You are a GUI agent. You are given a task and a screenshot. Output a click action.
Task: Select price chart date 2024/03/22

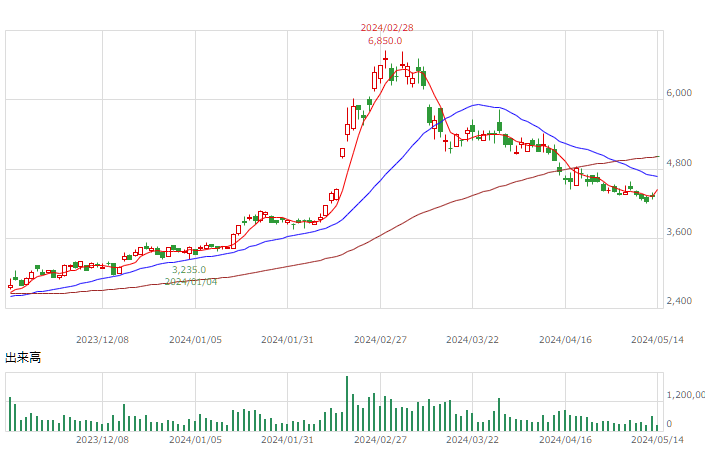473,340
